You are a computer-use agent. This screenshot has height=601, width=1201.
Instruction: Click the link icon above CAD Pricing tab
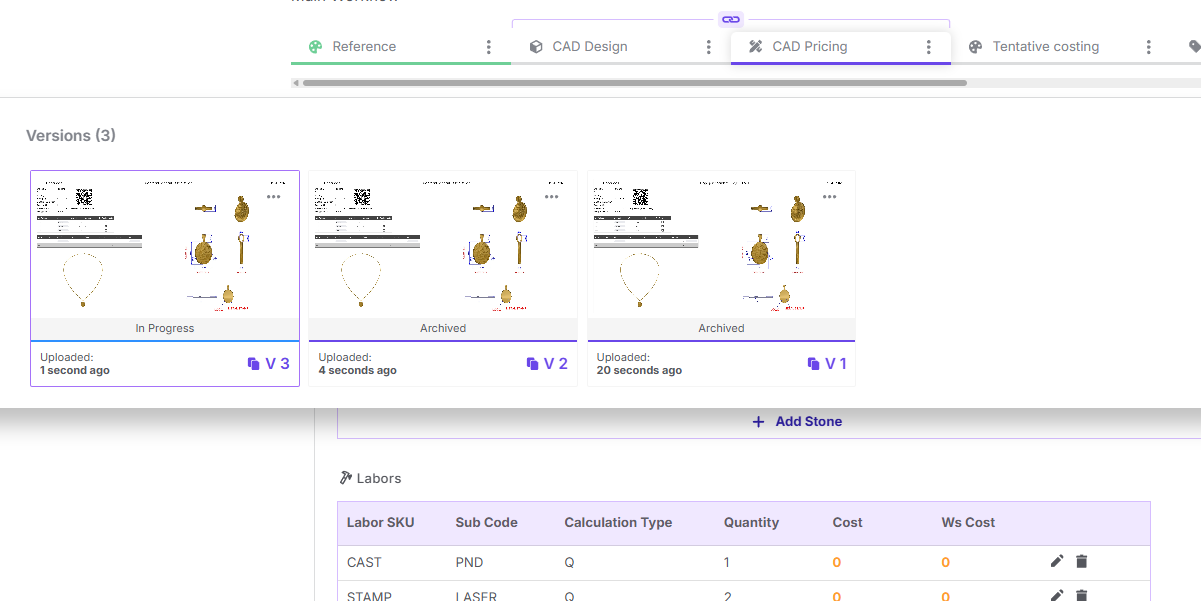pos(730,19)
